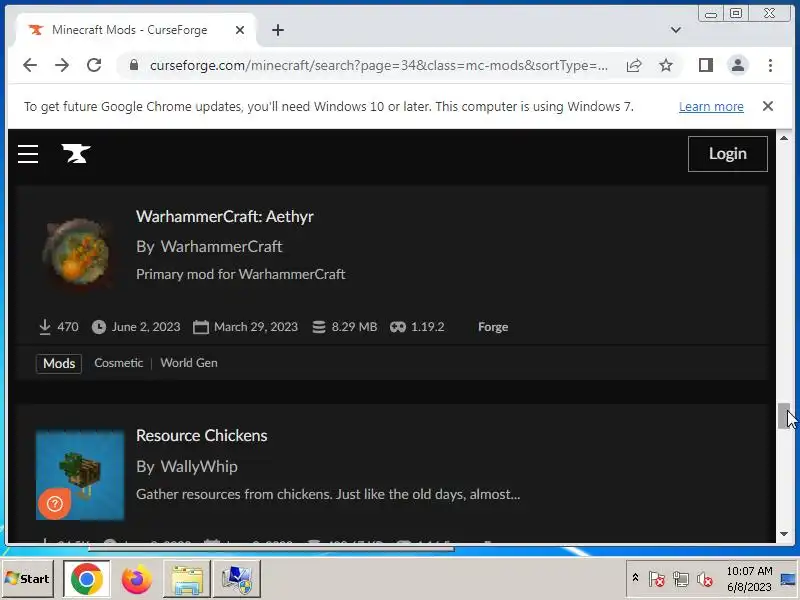Click the clock icon beside June 2, 2023
Image resolution: width=800 pixels, height=600 pixels.
tap(99, 327)
